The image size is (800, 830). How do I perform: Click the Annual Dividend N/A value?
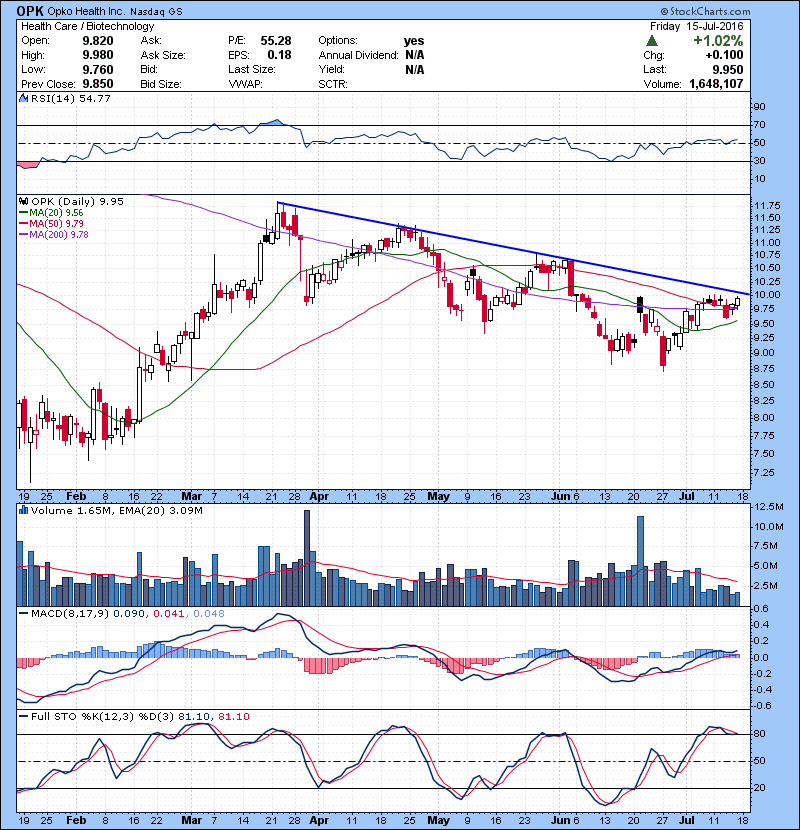415,55
